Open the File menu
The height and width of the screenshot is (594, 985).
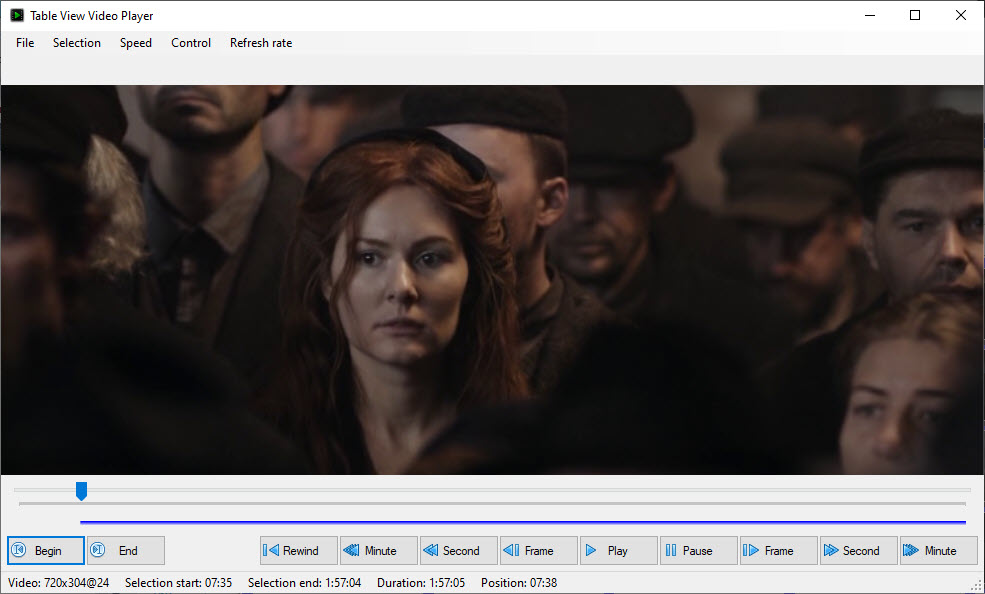click(x=25, y=43)
